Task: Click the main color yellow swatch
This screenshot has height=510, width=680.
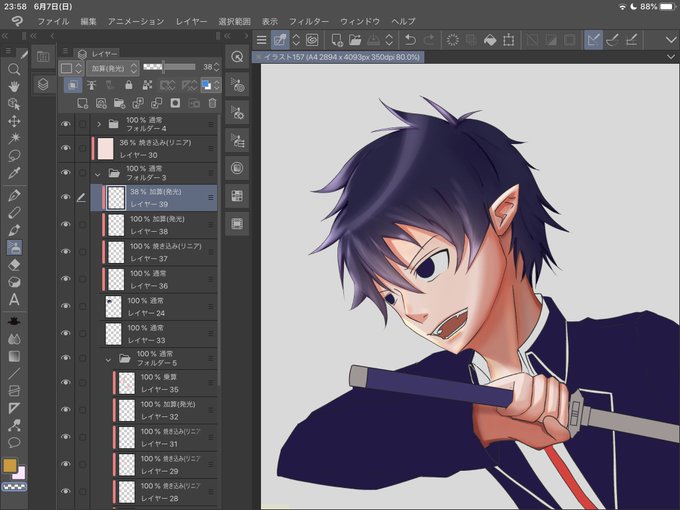Action: (10, 465)
